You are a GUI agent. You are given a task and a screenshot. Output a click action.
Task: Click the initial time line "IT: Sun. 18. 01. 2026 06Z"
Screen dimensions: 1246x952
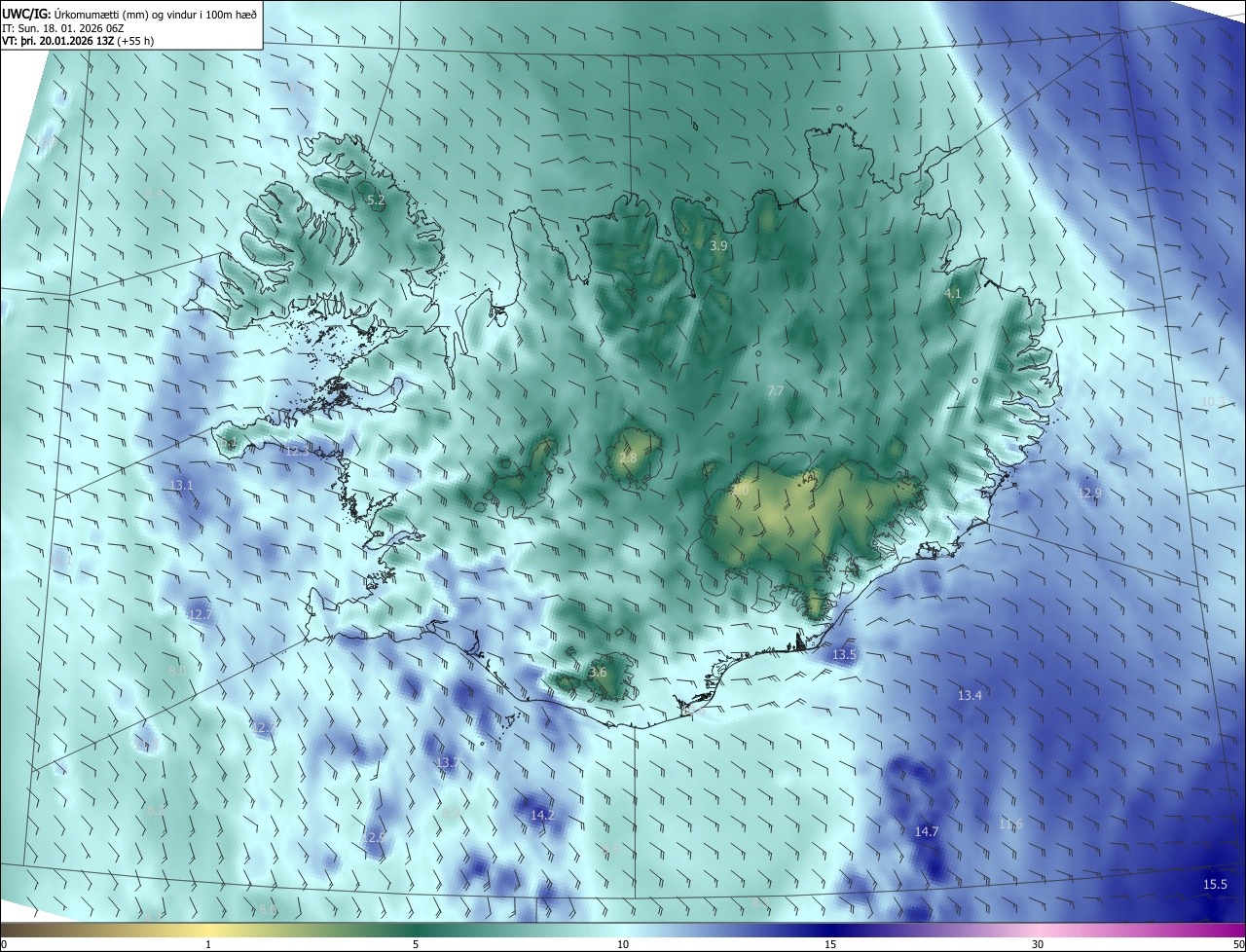[62, 27]
